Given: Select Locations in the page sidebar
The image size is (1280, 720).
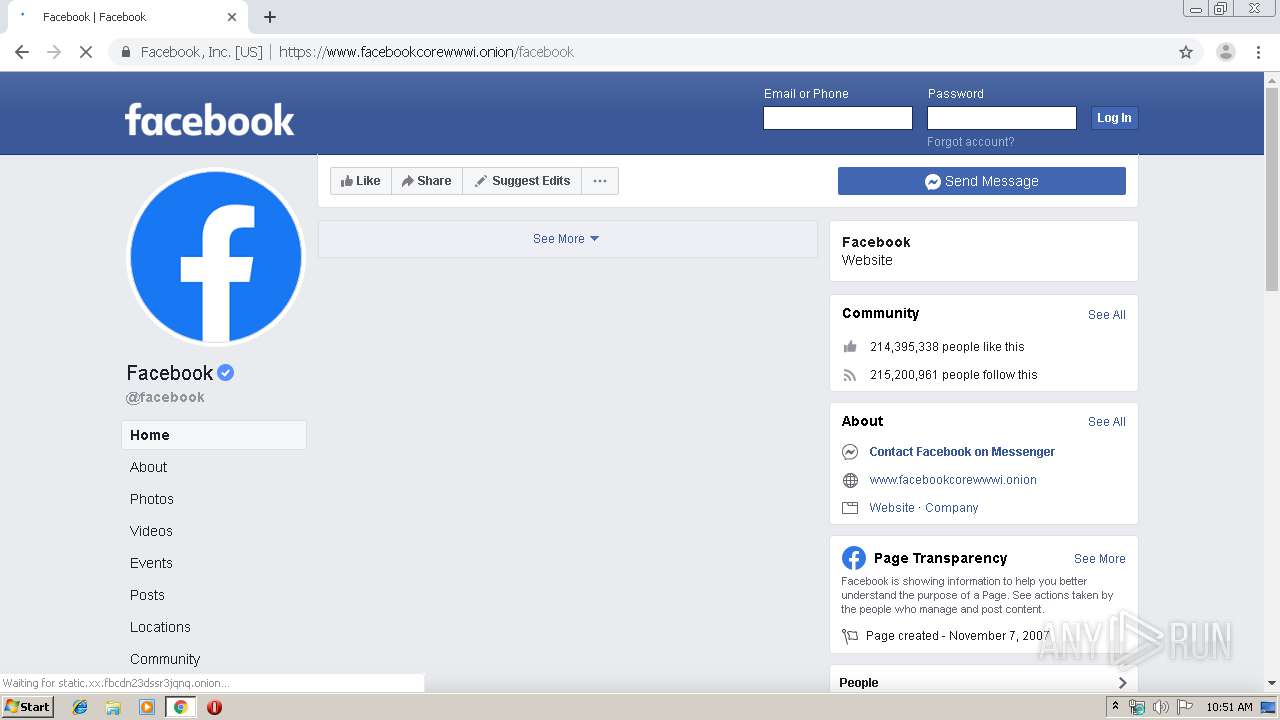Looking at the screenshot, I should coord(160,627).
